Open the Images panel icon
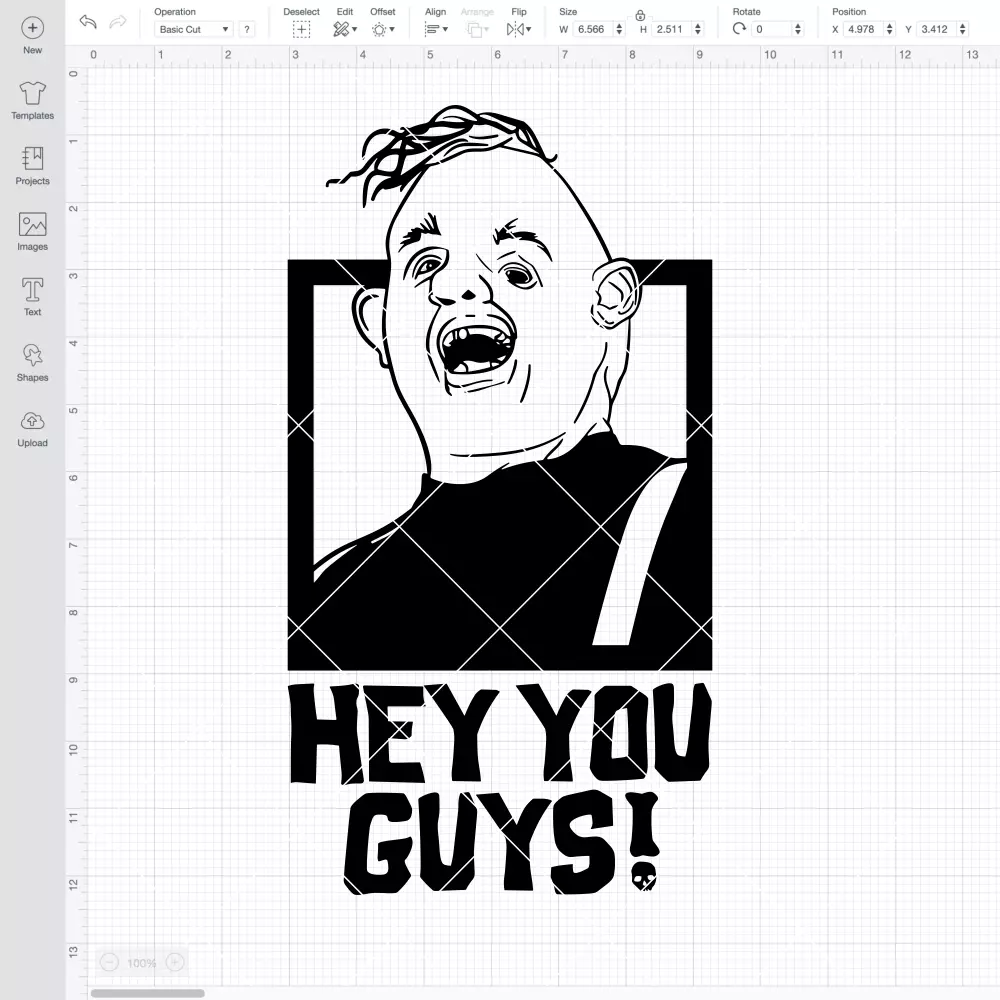Screen dimensions: 1000x1000 click(x=33, y=224)
